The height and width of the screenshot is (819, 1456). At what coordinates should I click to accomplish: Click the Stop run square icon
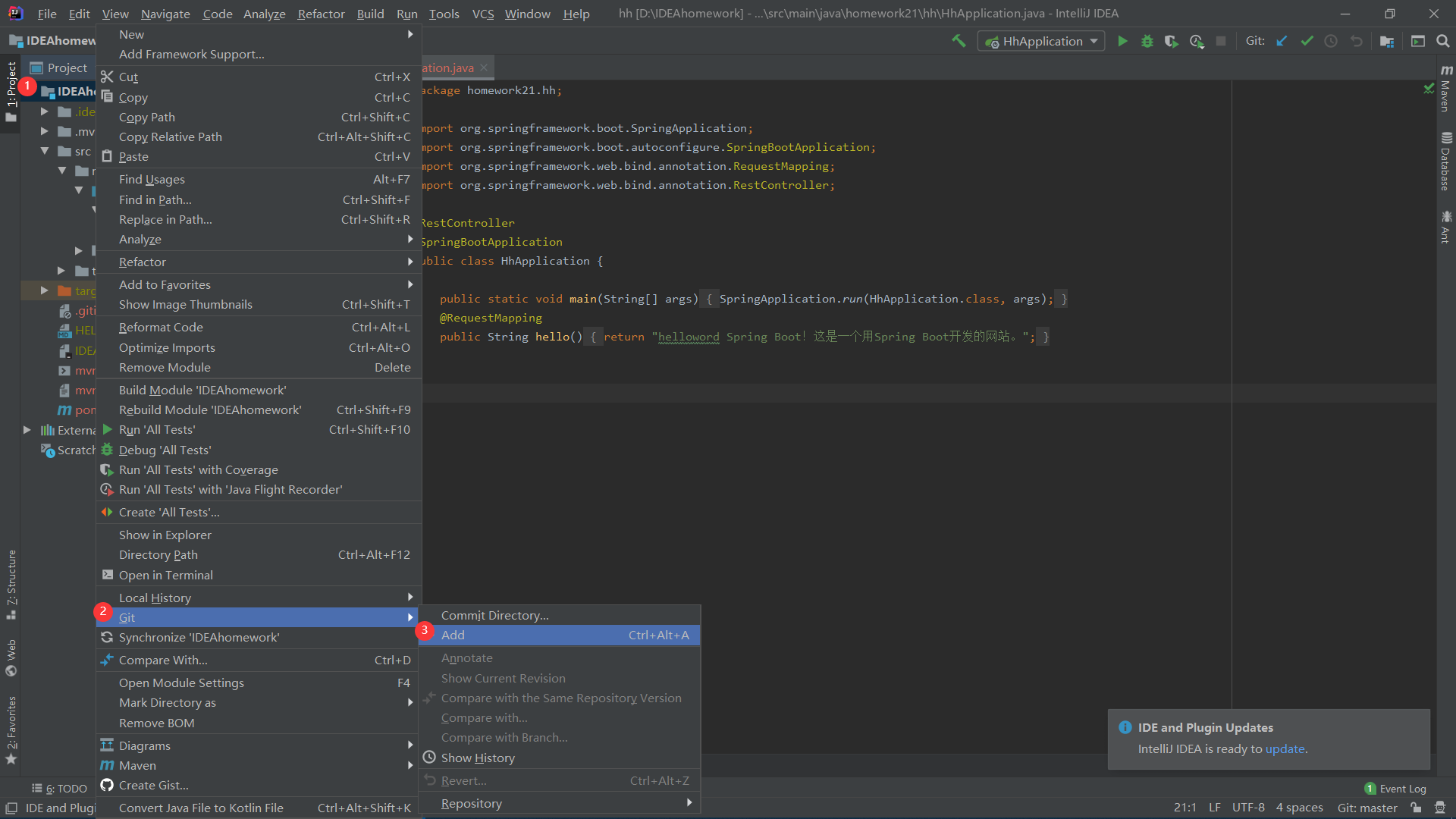coord(1221,41)
